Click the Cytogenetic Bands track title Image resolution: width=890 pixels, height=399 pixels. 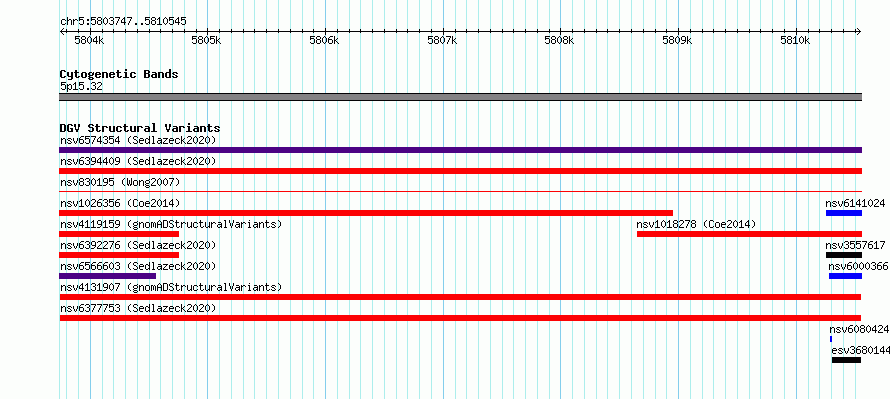[119, 74]
